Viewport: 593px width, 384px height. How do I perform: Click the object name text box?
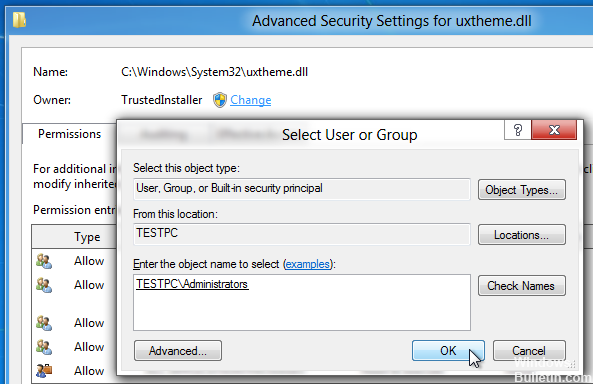coord(302,303)
